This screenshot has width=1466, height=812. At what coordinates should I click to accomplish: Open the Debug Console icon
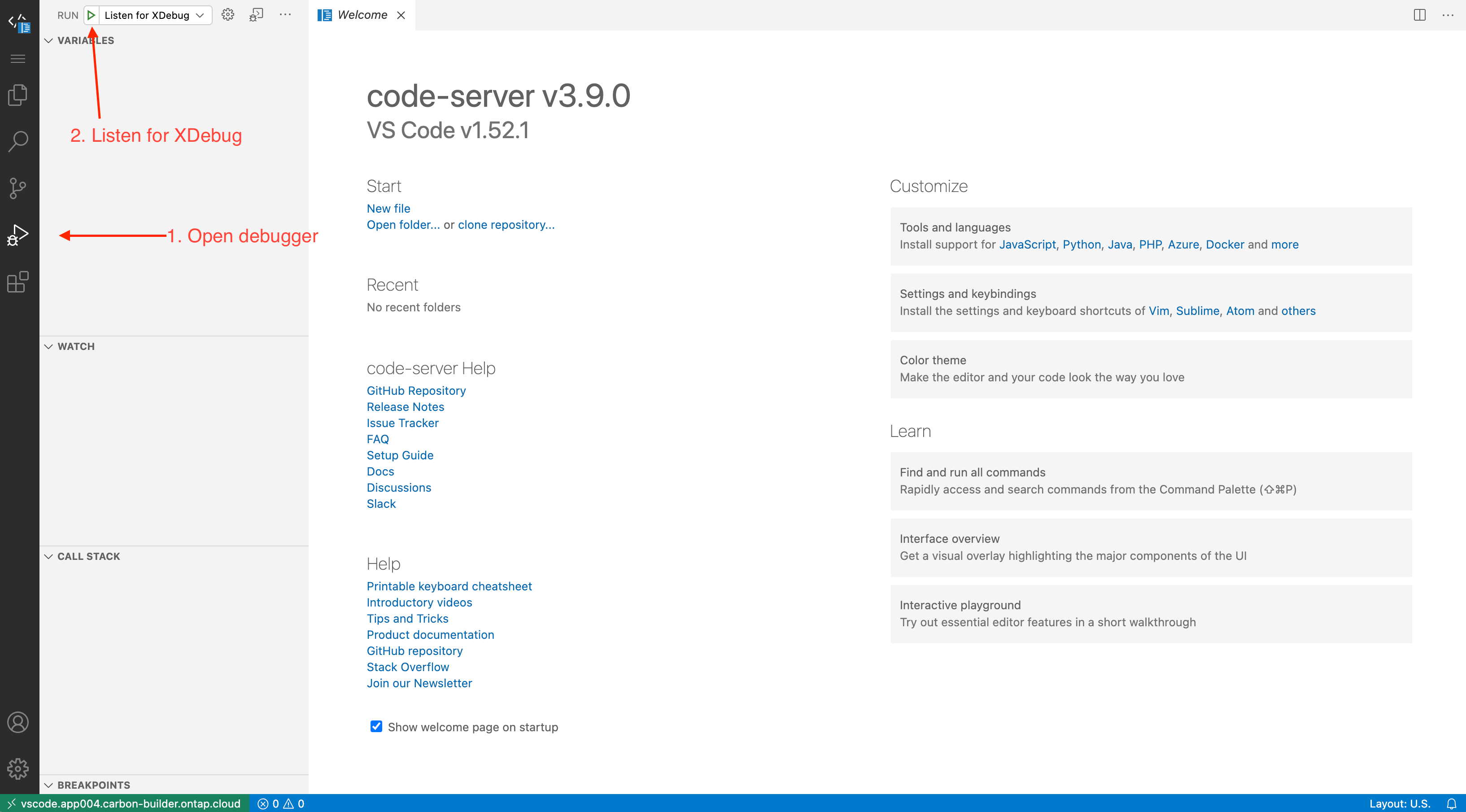pyautogui.click(x=257, y=15)
